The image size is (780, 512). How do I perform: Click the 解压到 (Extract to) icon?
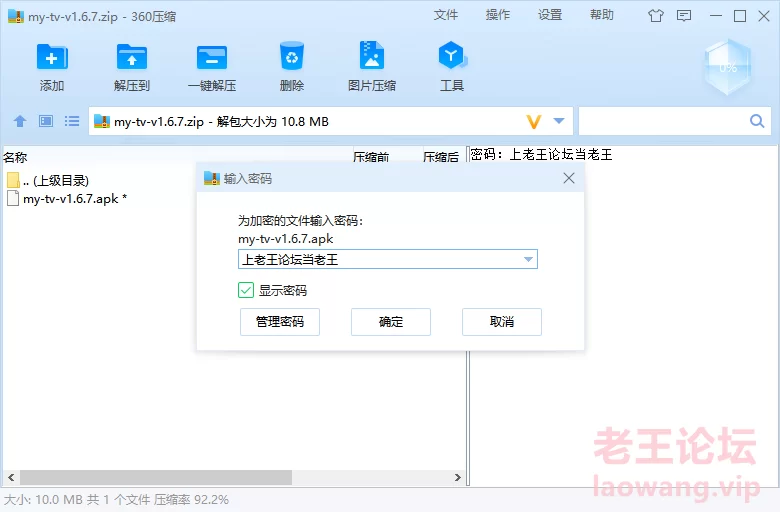132,58
